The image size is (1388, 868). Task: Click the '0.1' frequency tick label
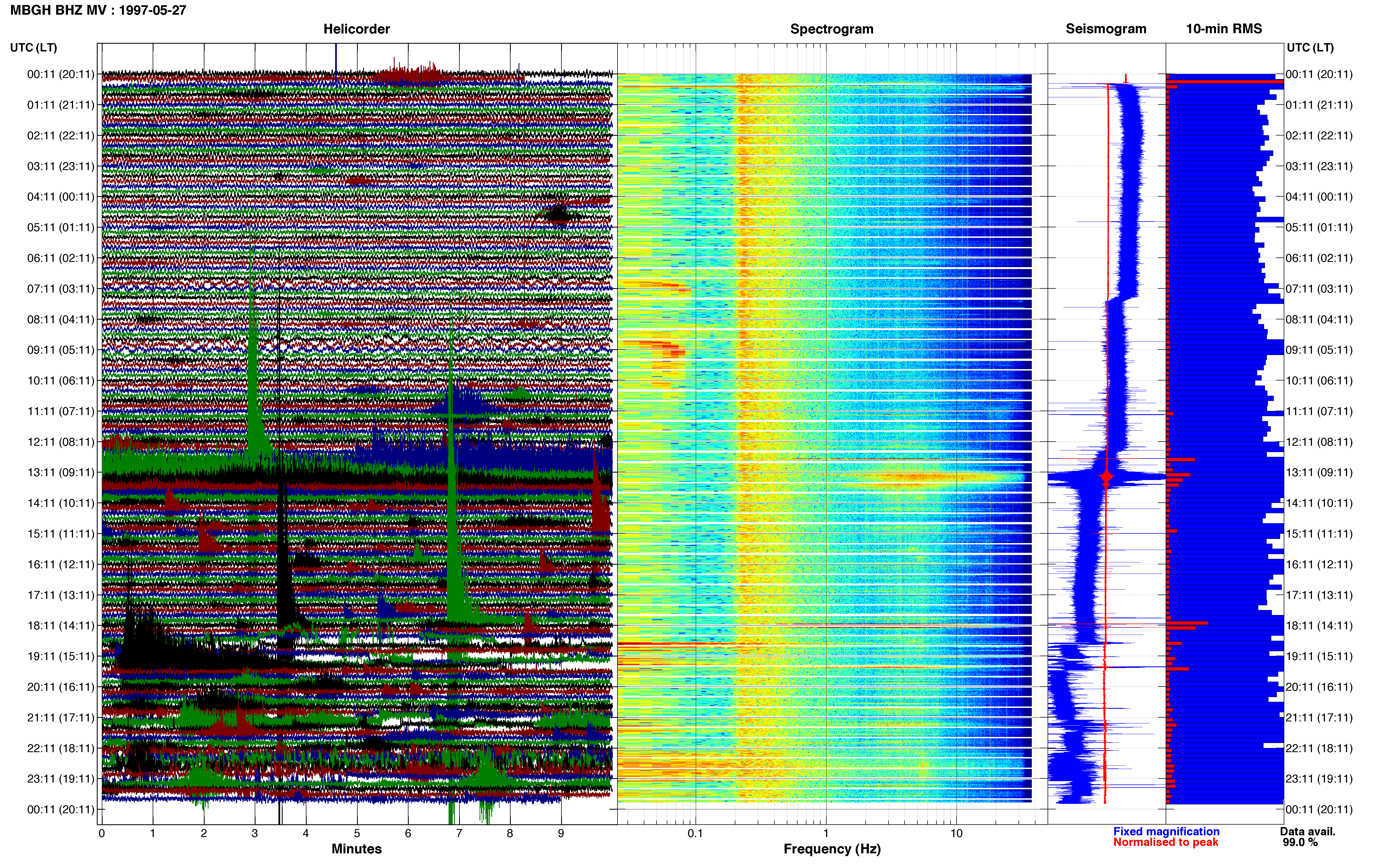click(x=695, y=833)
